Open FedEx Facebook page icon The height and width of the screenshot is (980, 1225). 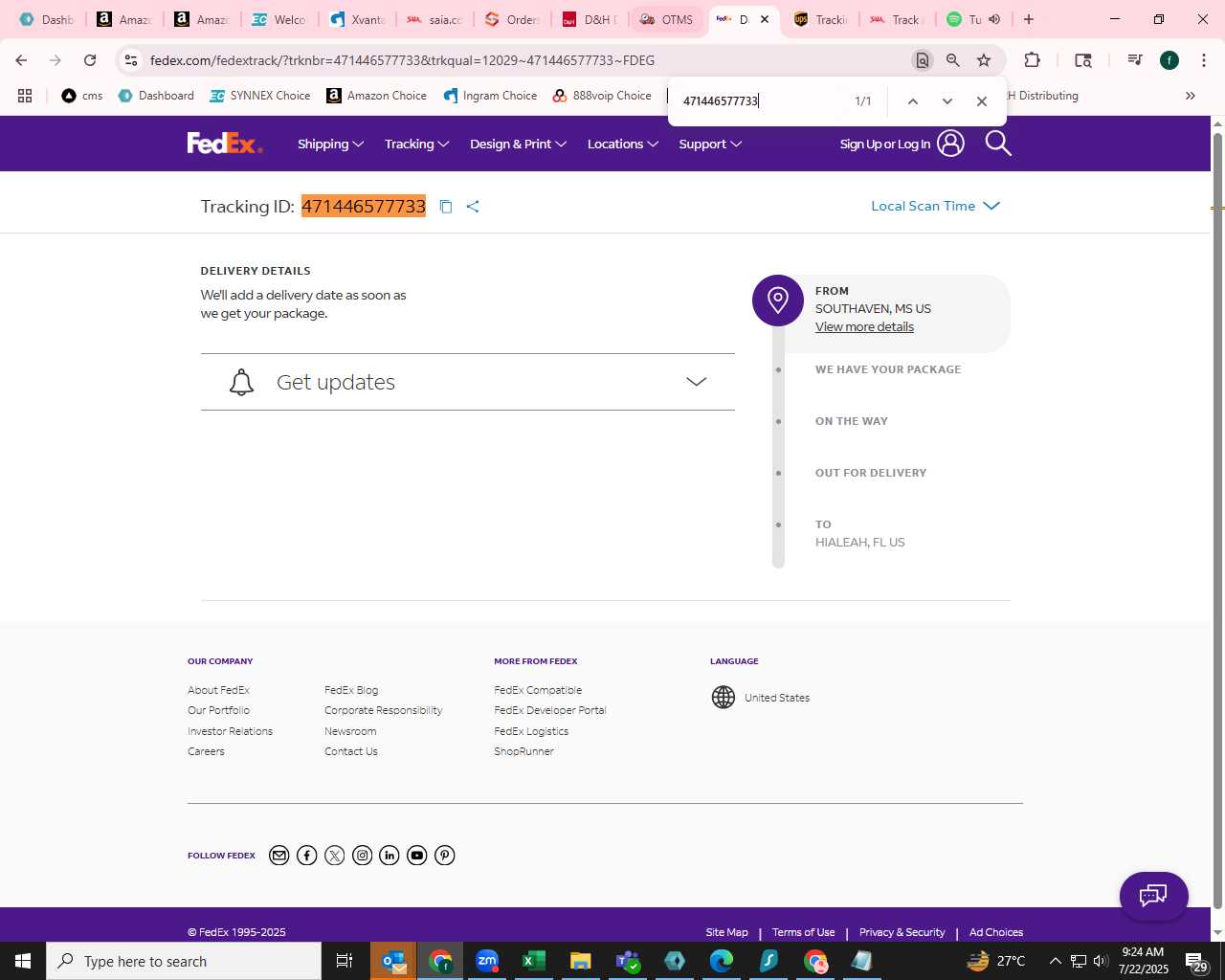[307, 856]
